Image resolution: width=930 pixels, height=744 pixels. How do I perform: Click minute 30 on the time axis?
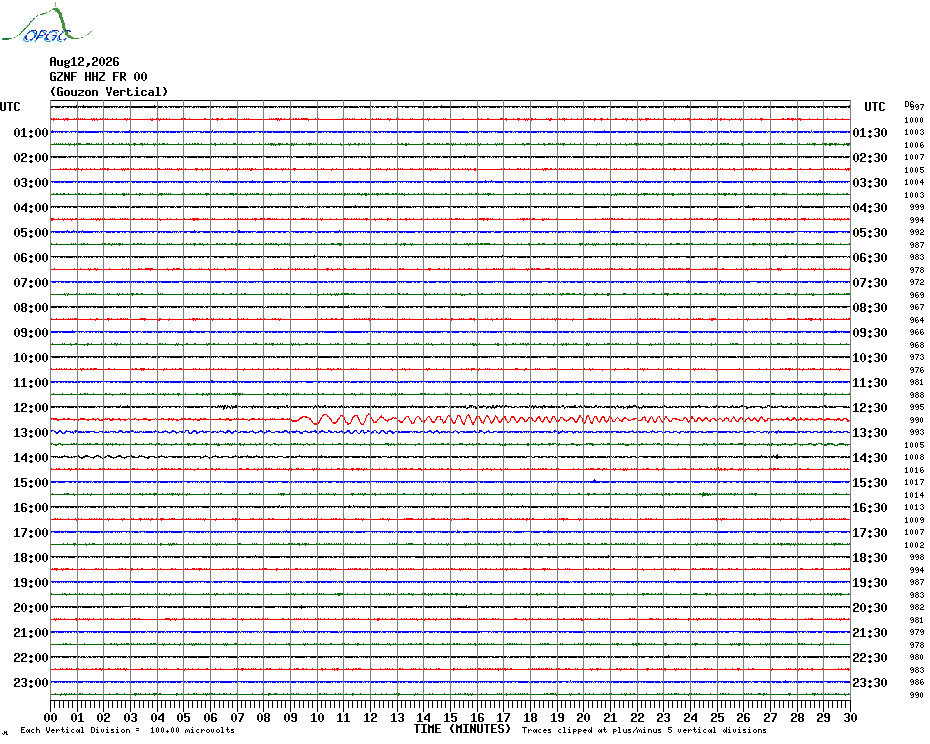coord(851,717)
